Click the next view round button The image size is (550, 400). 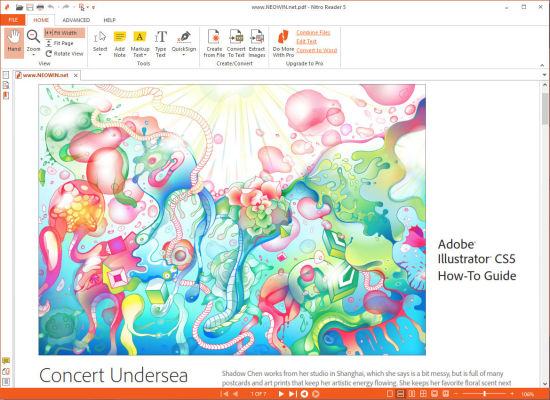pyautogui.click(x=315, y=394)
